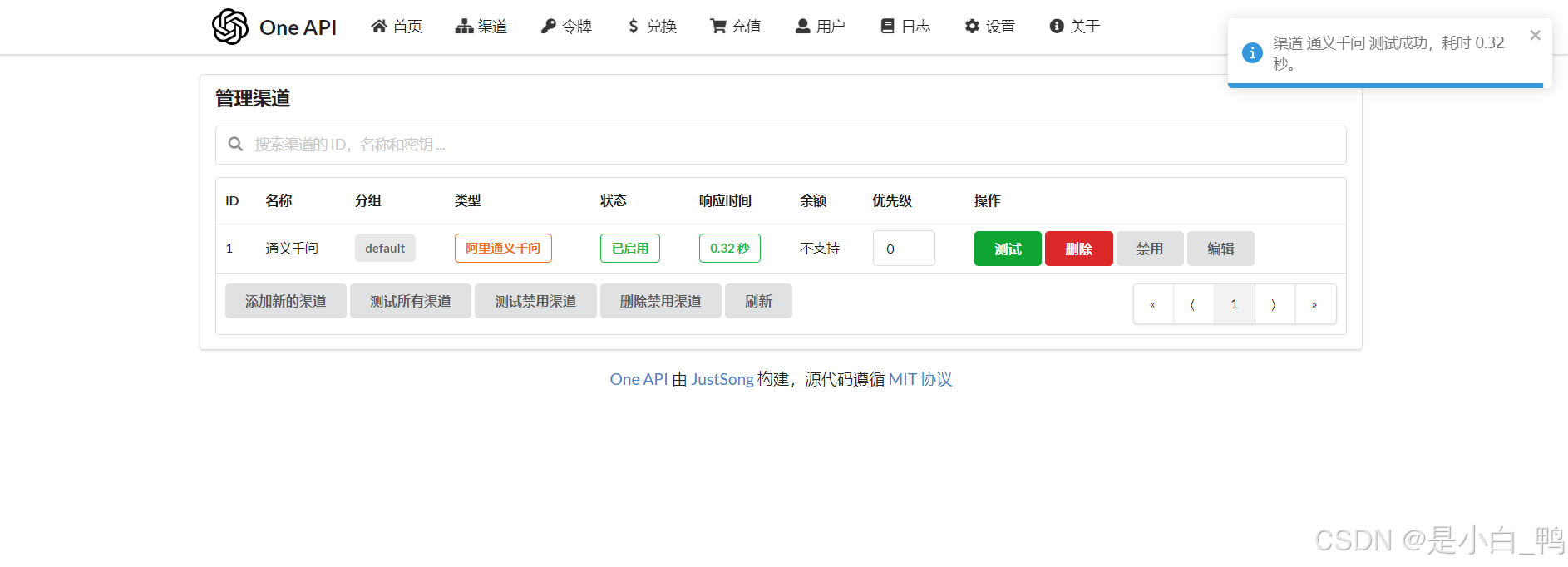1568x567 pixels.
Task: Click the 测试 test button for 通义千问
Action: coord(1008,249)
